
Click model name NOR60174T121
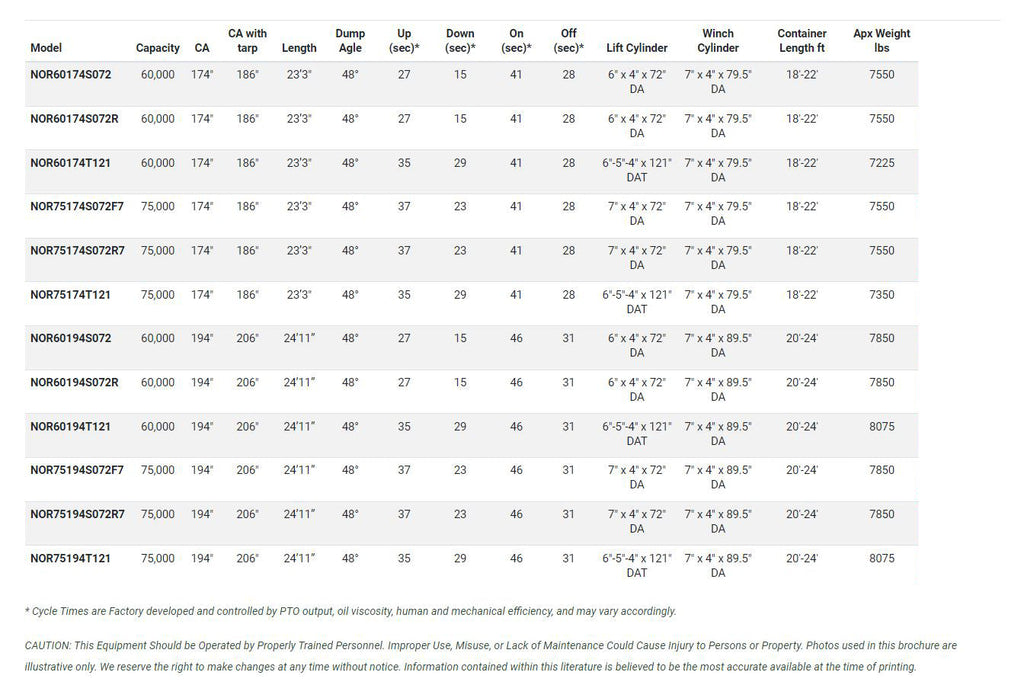(71, 163)
